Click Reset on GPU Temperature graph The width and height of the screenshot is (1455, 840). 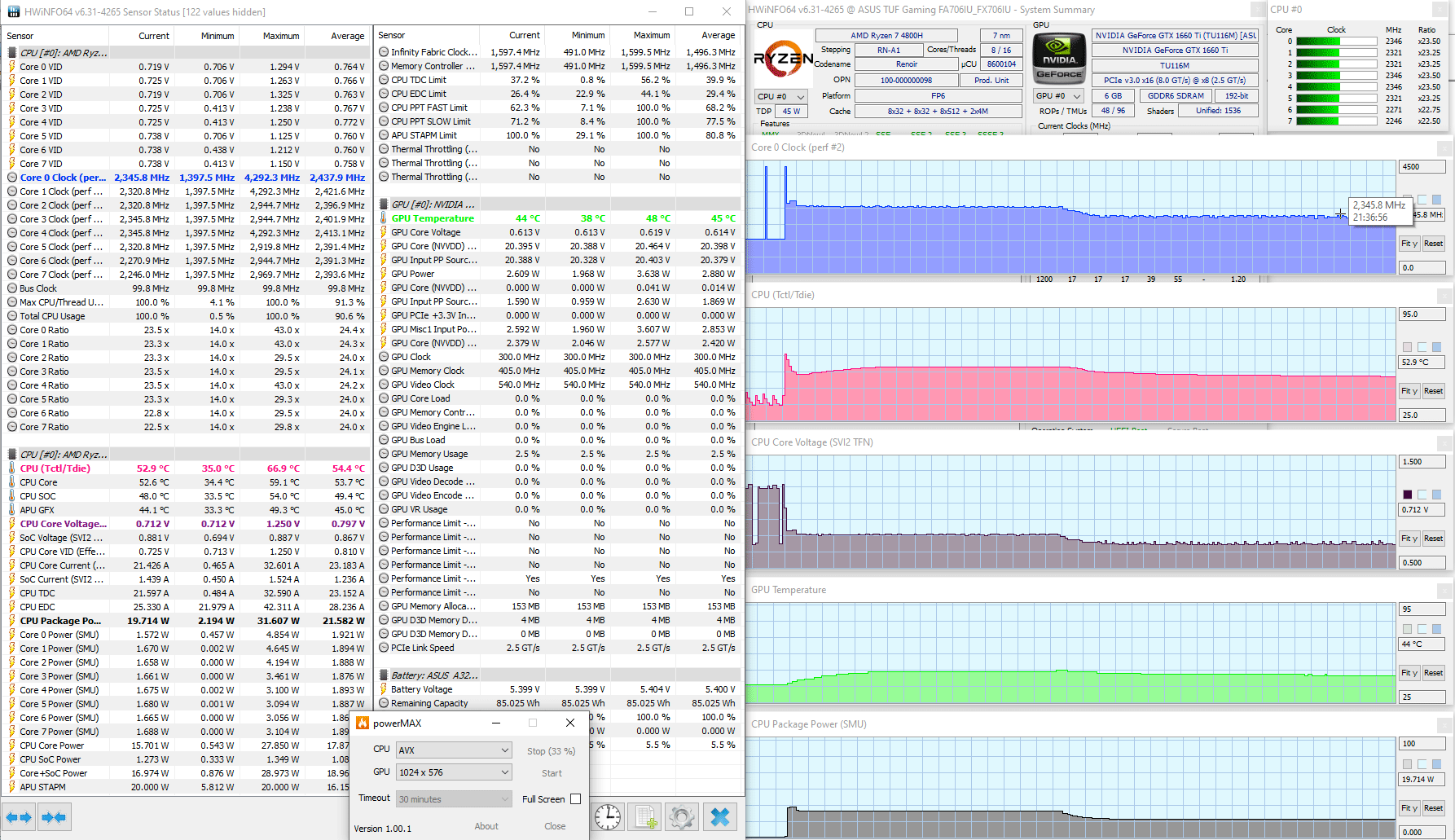click(1433, 673)
